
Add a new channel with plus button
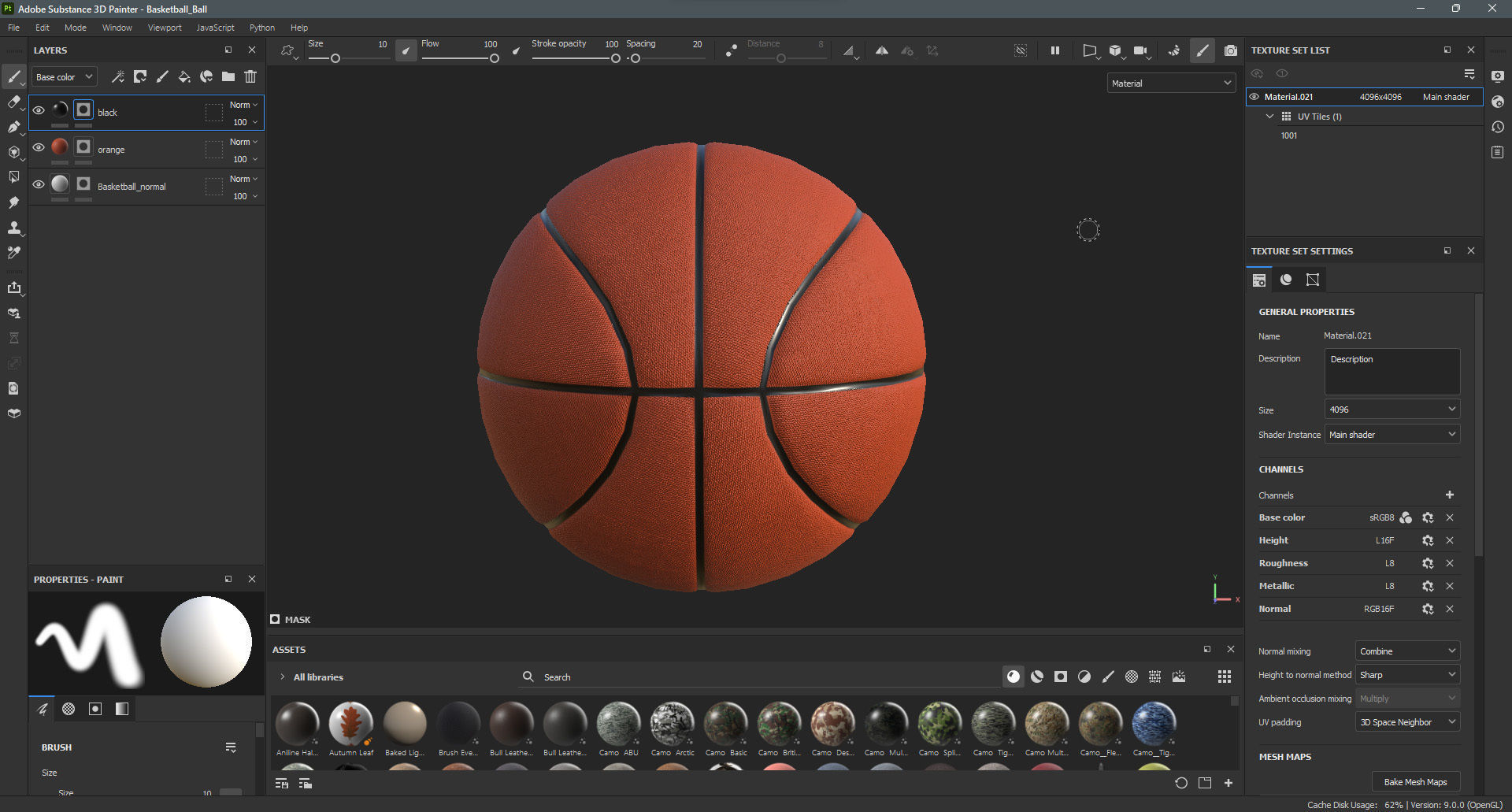pyautogui.click(x=1450, y=495)
